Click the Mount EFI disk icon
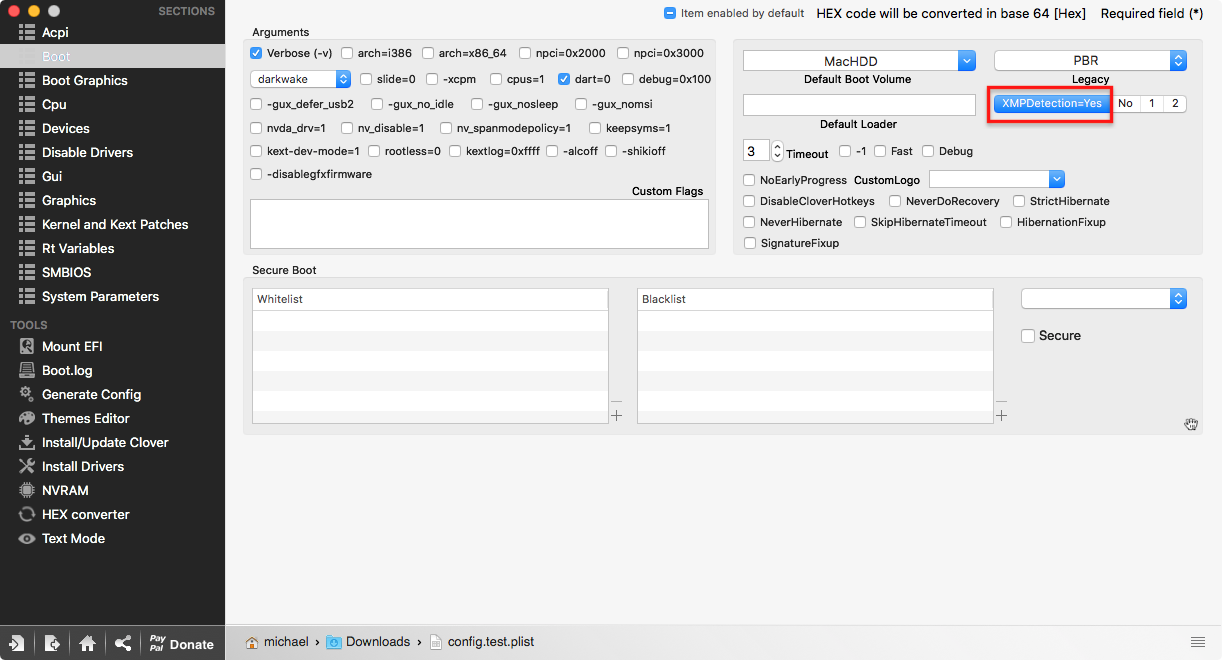Viewport: 1222px width, 660px height. 26,346
